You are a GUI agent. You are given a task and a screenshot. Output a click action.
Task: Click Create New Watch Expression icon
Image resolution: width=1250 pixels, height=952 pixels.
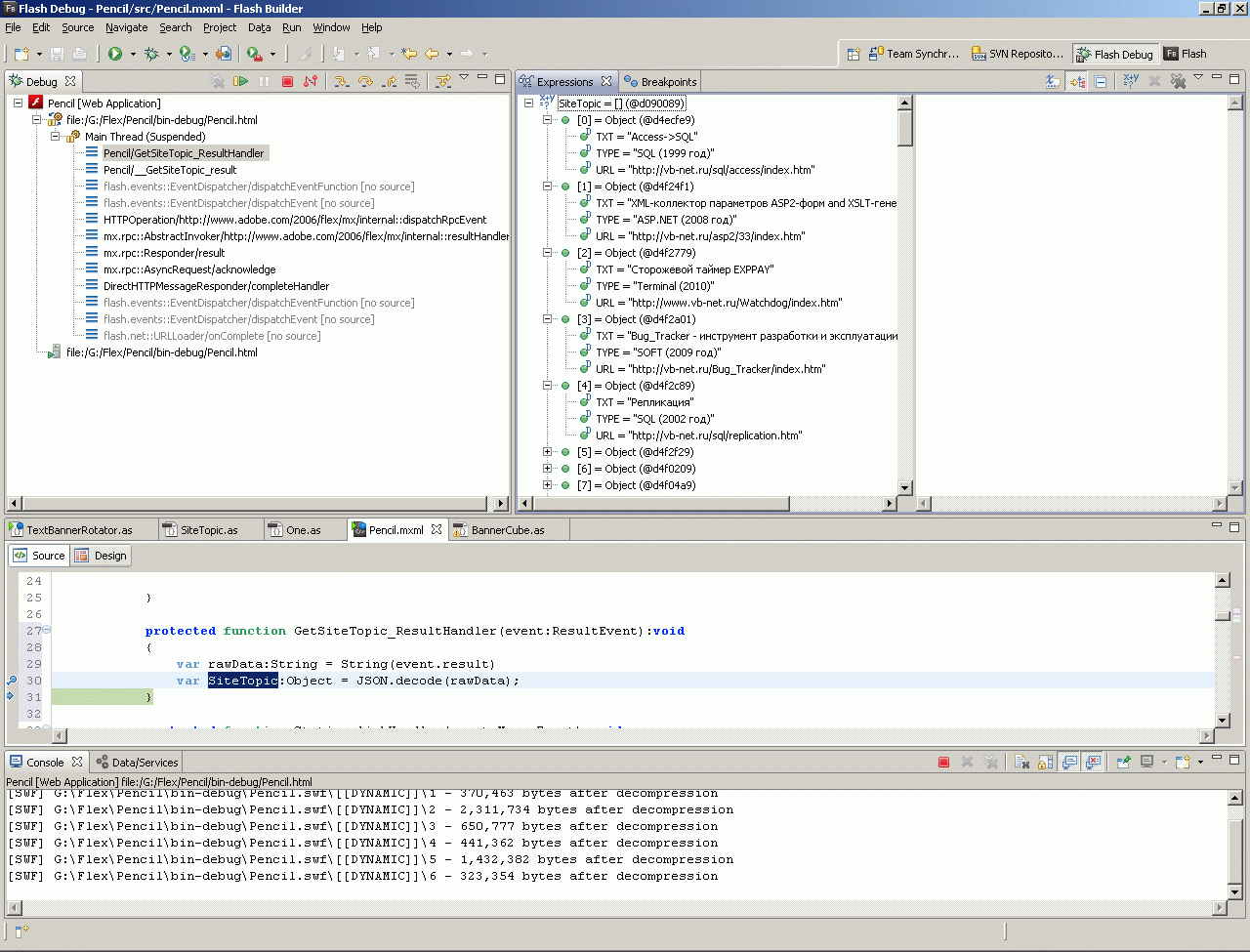[x=1131, y=81]
